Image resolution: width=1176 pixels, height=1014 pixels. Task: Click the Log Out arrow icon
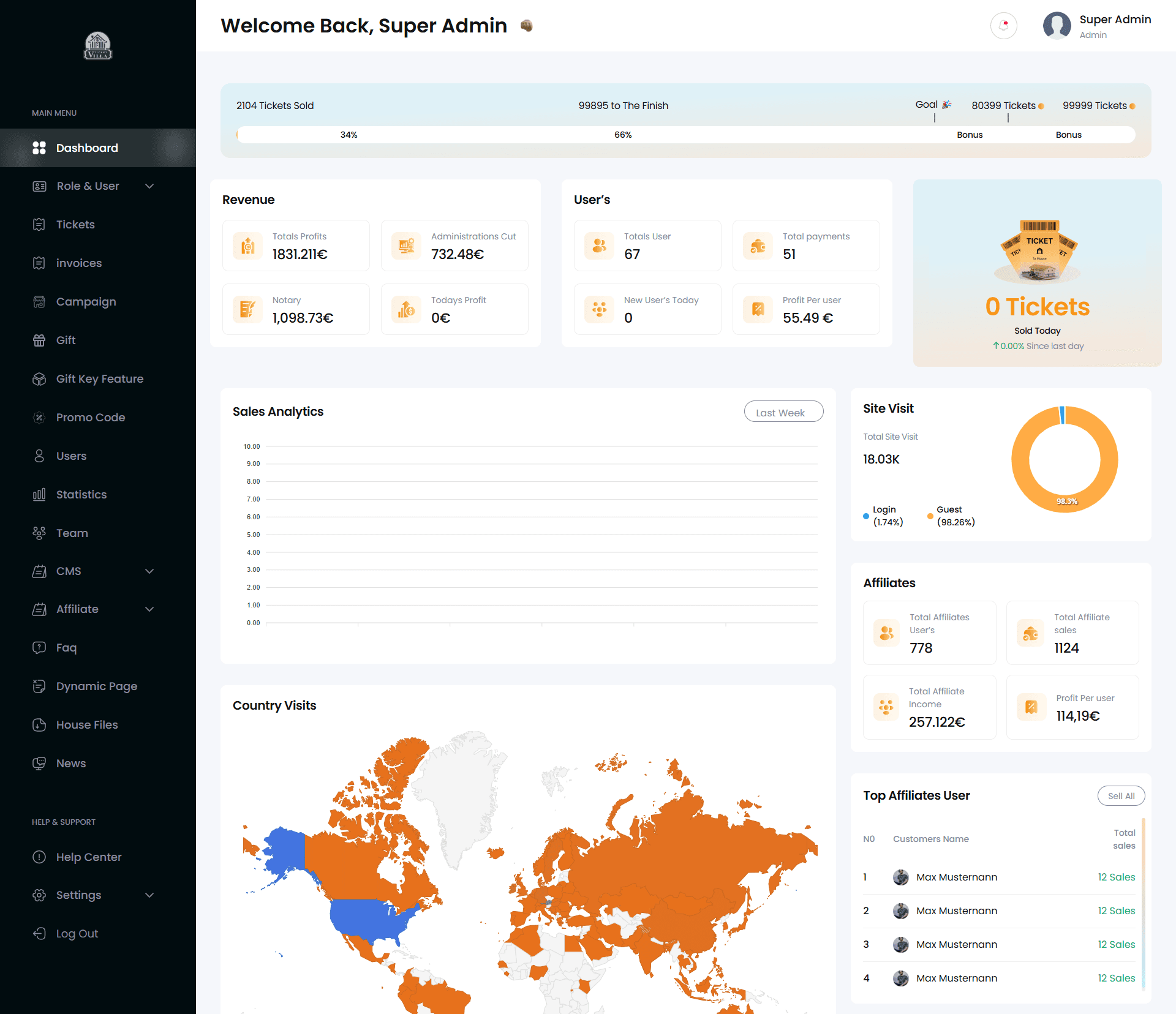[39, 934]
